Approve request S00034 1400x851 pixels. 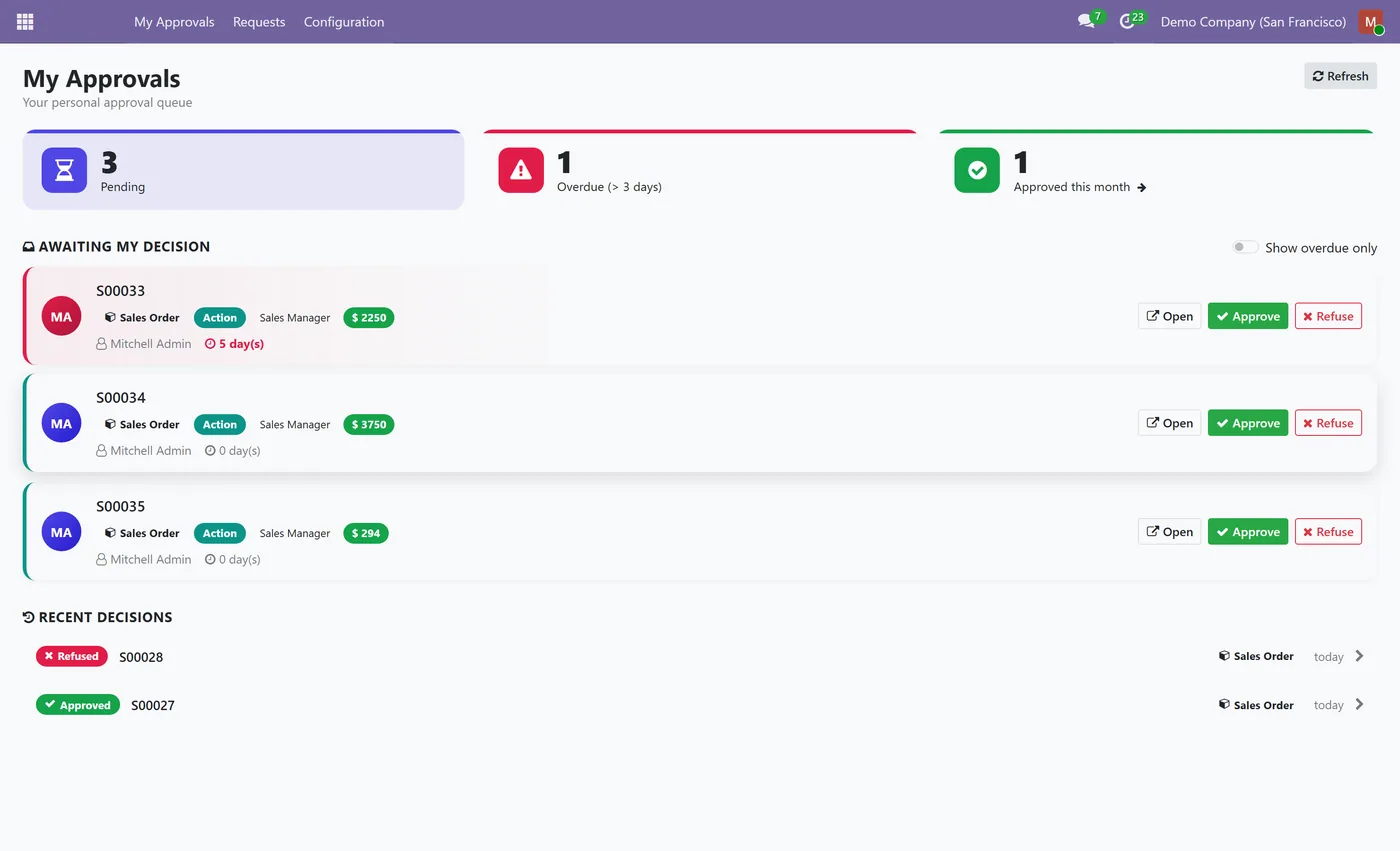[1248, 423]
